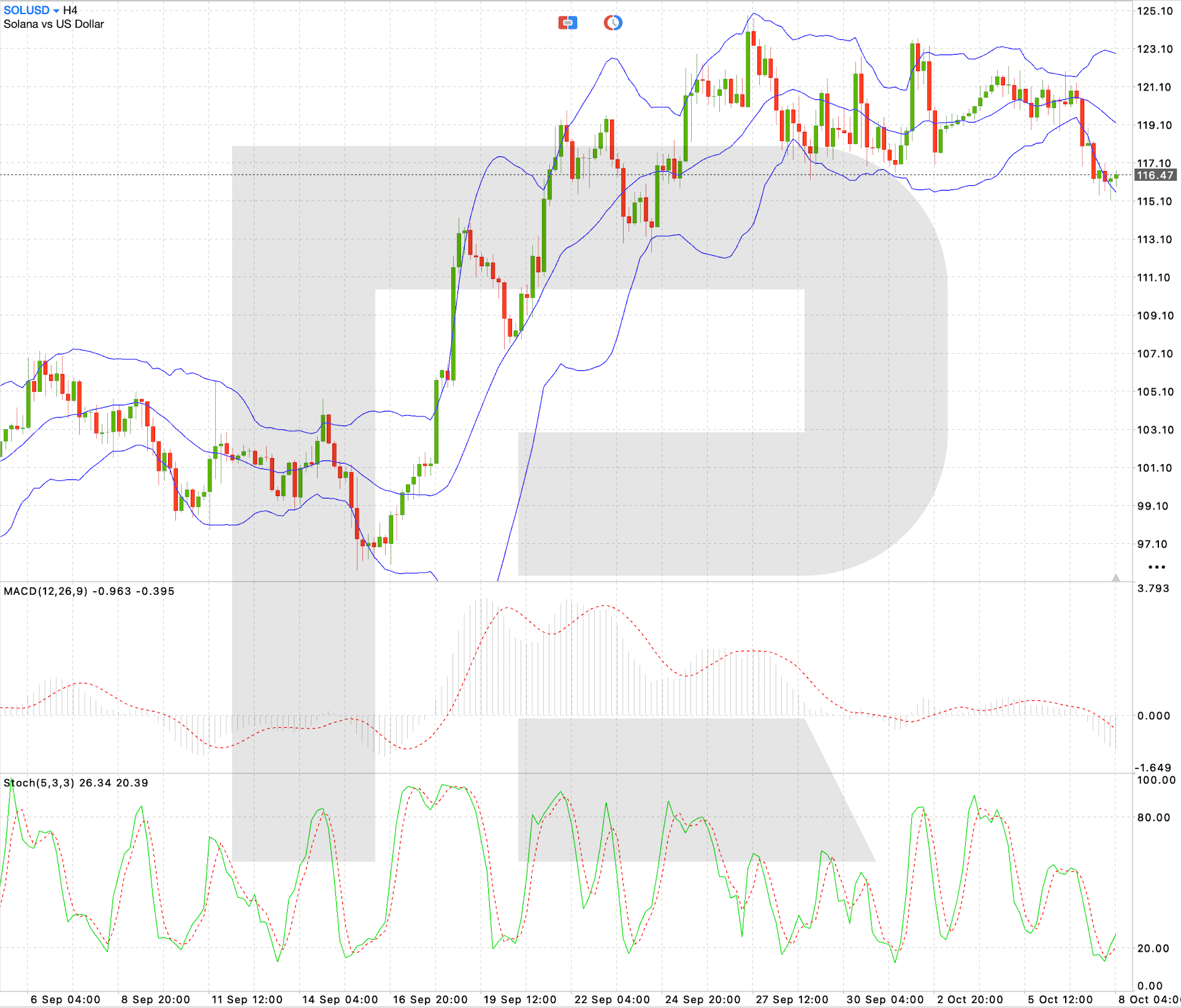Click Stochastic signal value 20.39
The image size is (1181, 1008).
pyautogui.click(x=132, y=783)
